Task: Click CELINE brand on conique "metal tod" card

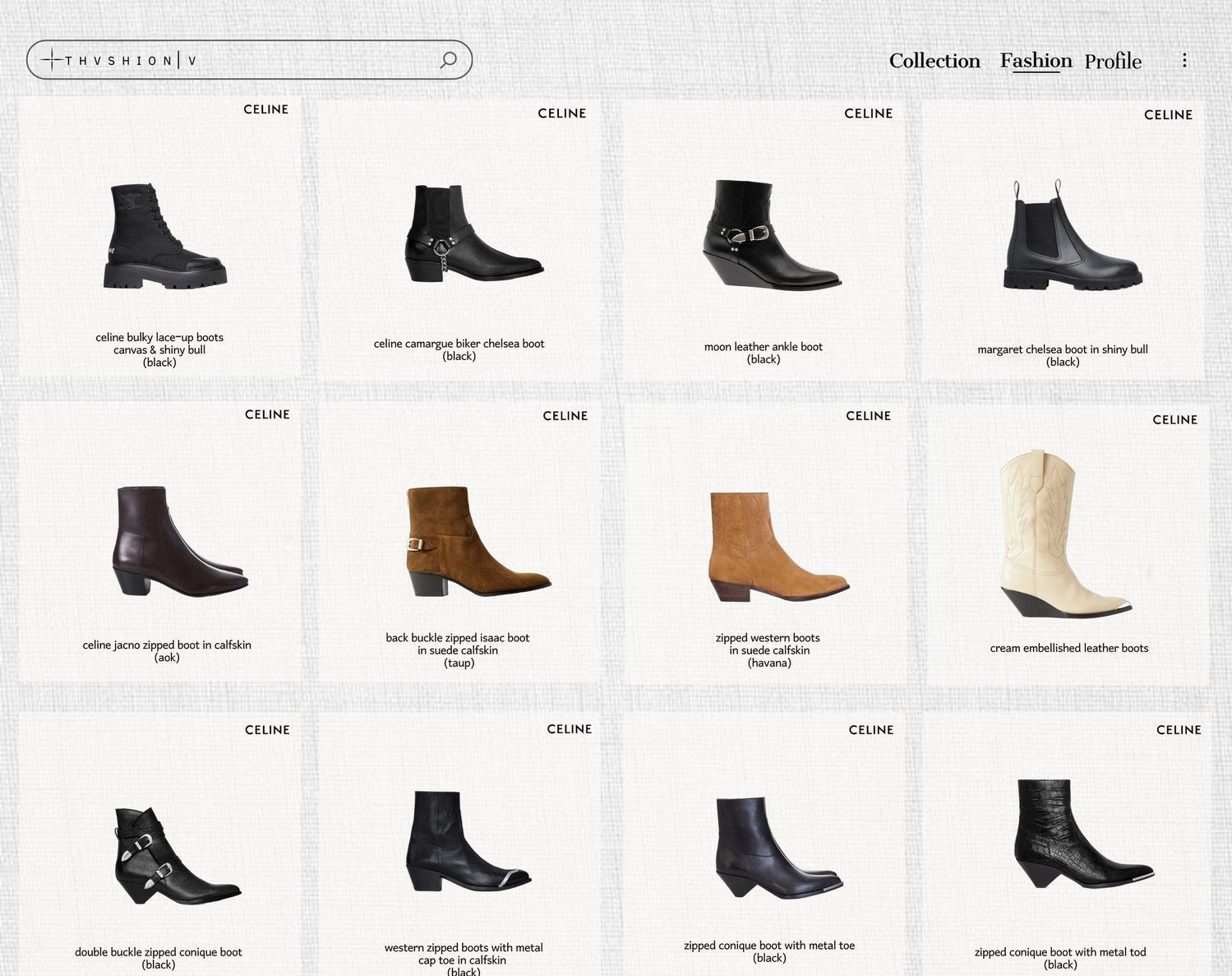Action: (x=1179, y=730)
